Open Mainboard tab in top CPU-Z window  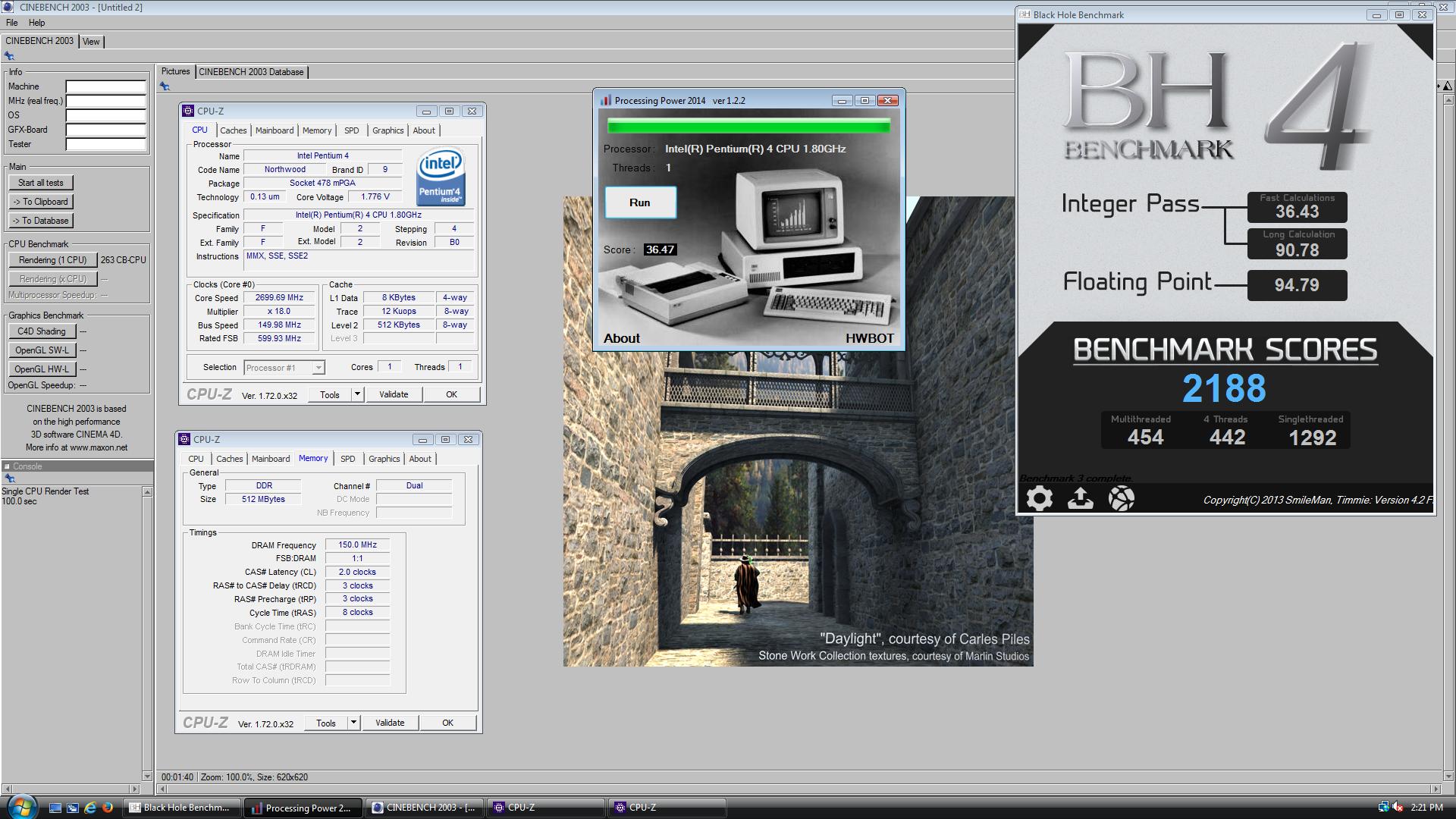[275, 130]
